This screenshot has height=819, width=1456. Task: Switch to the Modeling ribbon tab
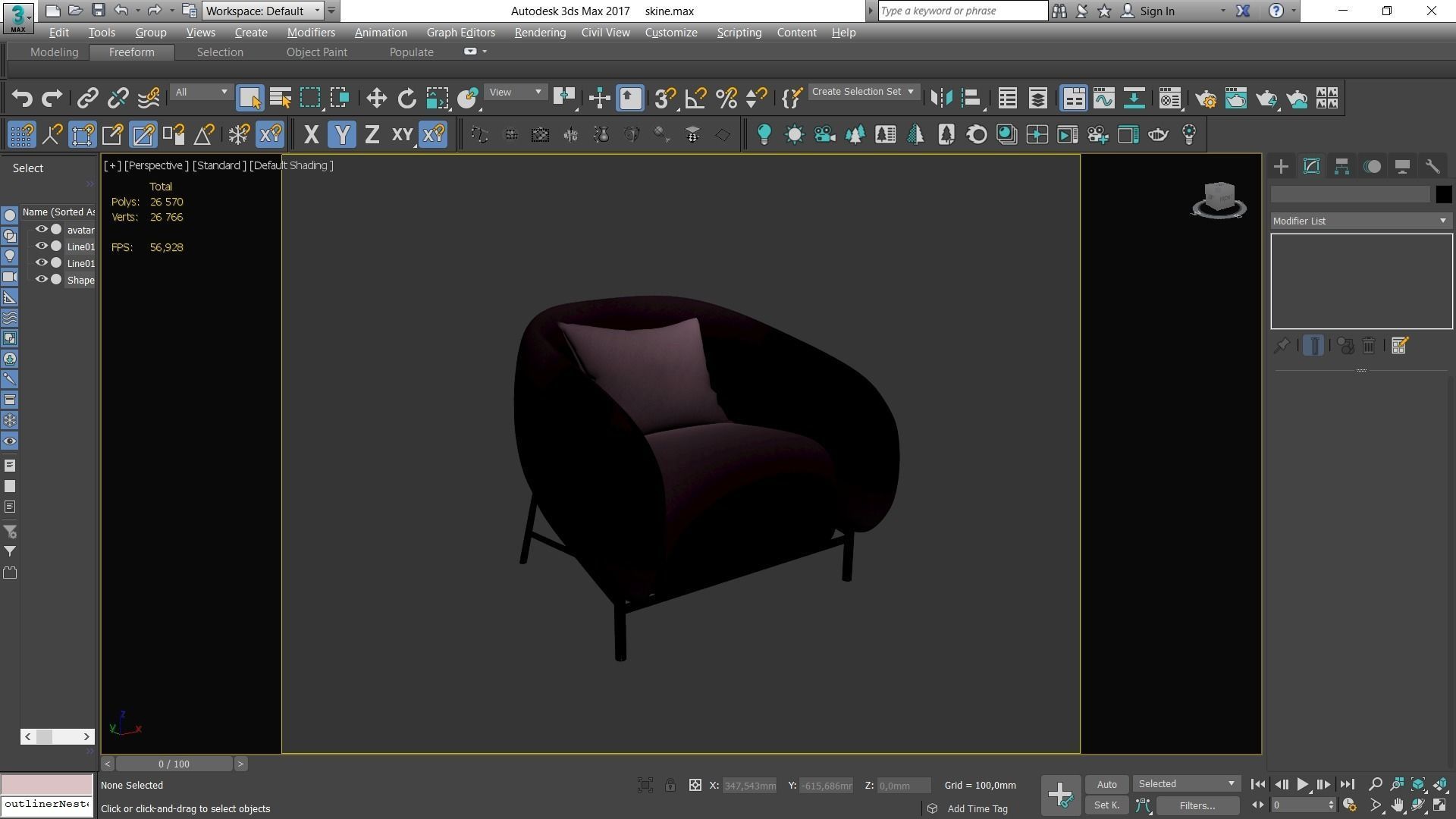click(x=54, y=52)
